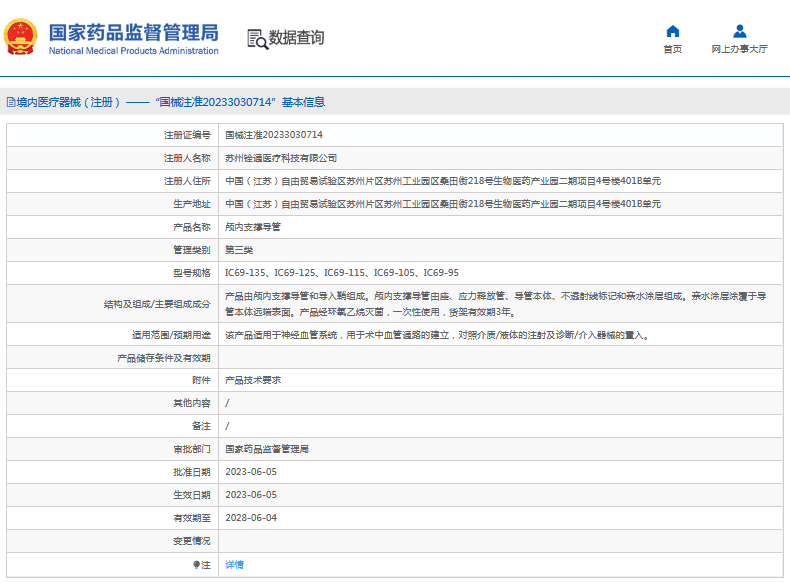Click the 生产地址 label
Viewport: 790px width, 583px height.
click(191, 204)
